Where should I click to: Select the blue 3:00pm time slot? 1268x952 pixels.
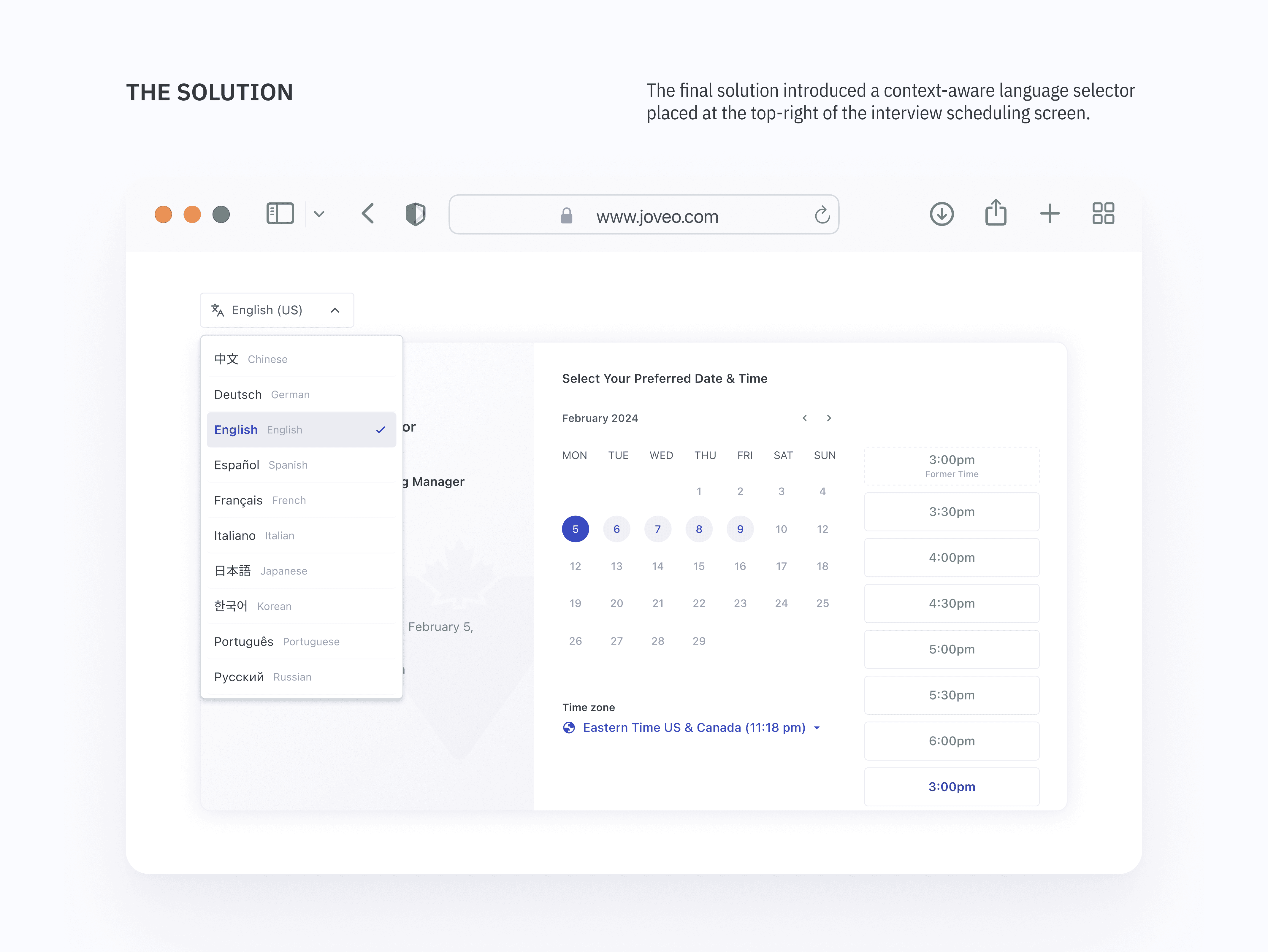[x=952, y=787]
